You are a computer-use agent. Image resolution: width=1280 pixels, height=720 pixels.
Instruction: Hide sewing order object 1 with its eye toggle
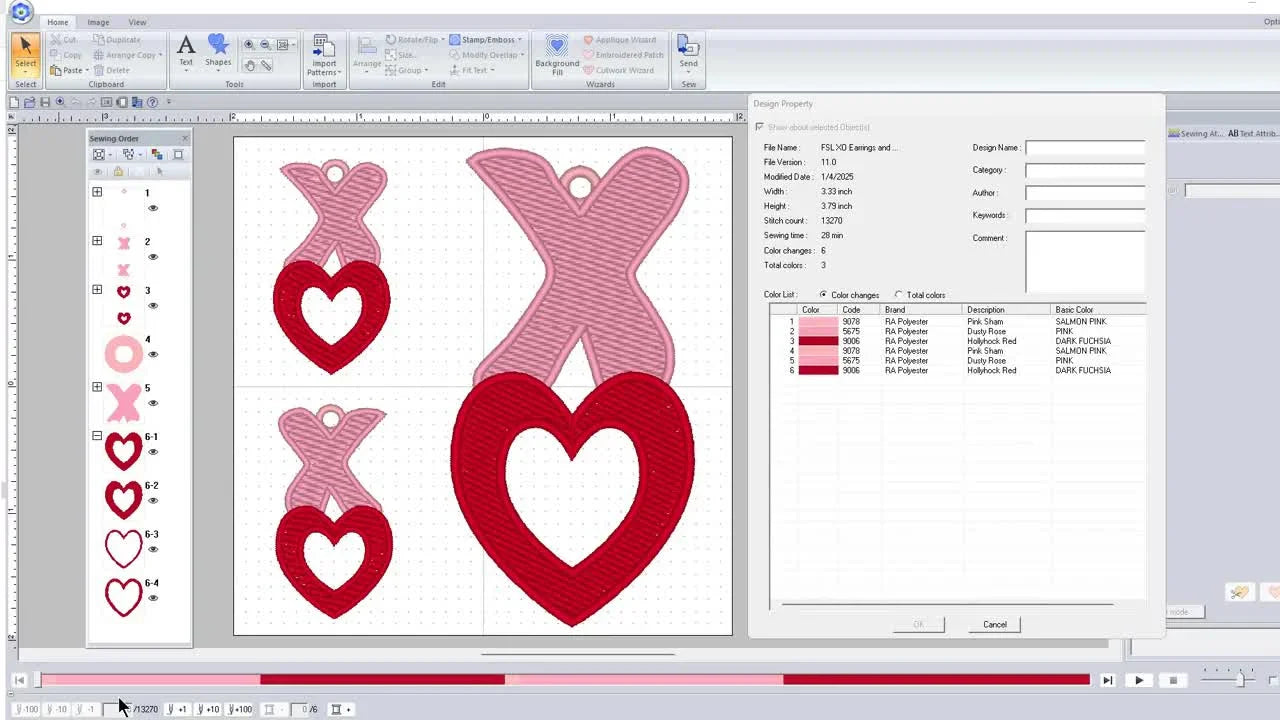tap(153, 208)
